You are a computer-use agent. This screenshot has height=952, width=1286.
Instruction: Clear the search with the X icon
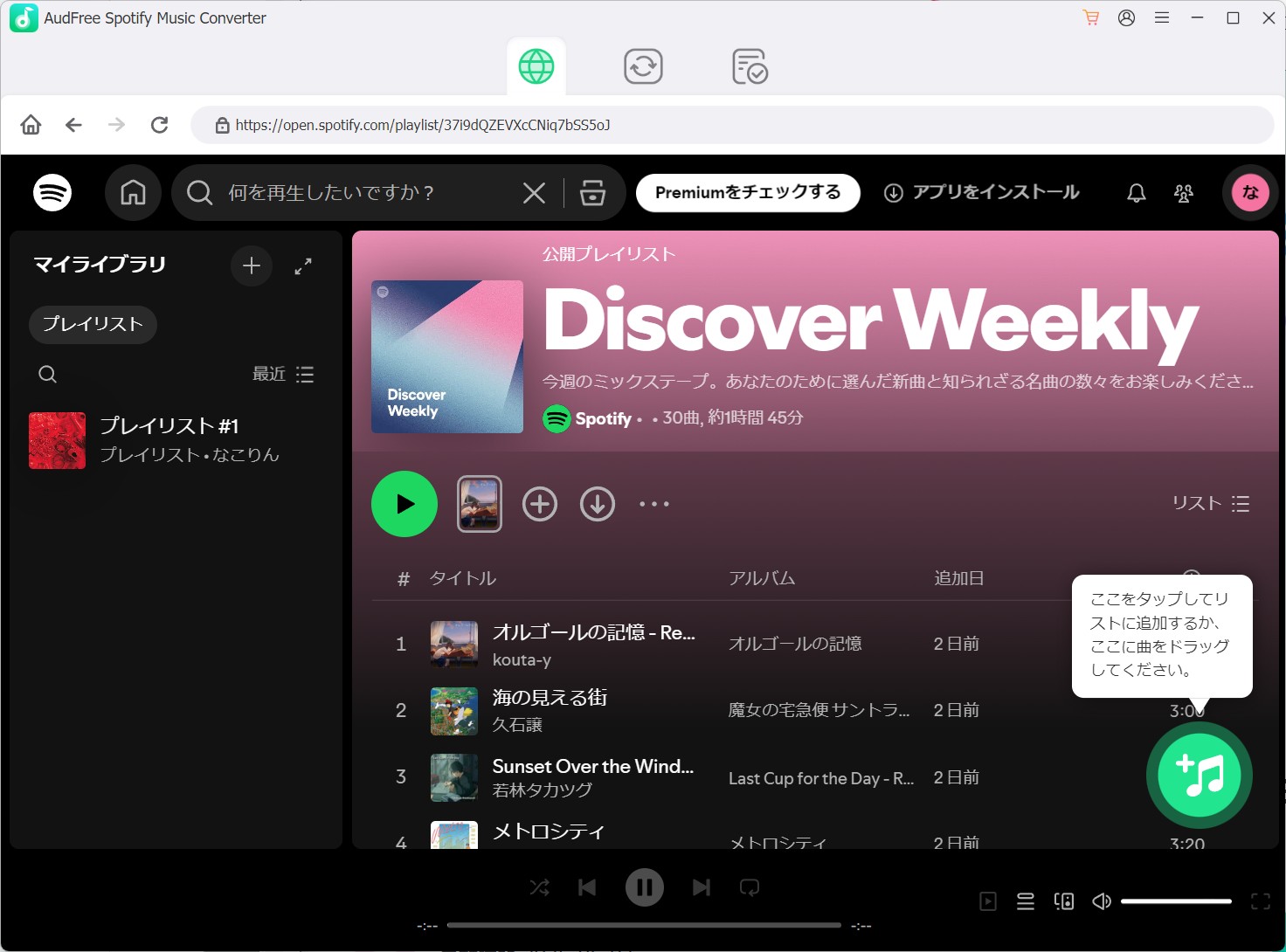[x=534, y=192]
